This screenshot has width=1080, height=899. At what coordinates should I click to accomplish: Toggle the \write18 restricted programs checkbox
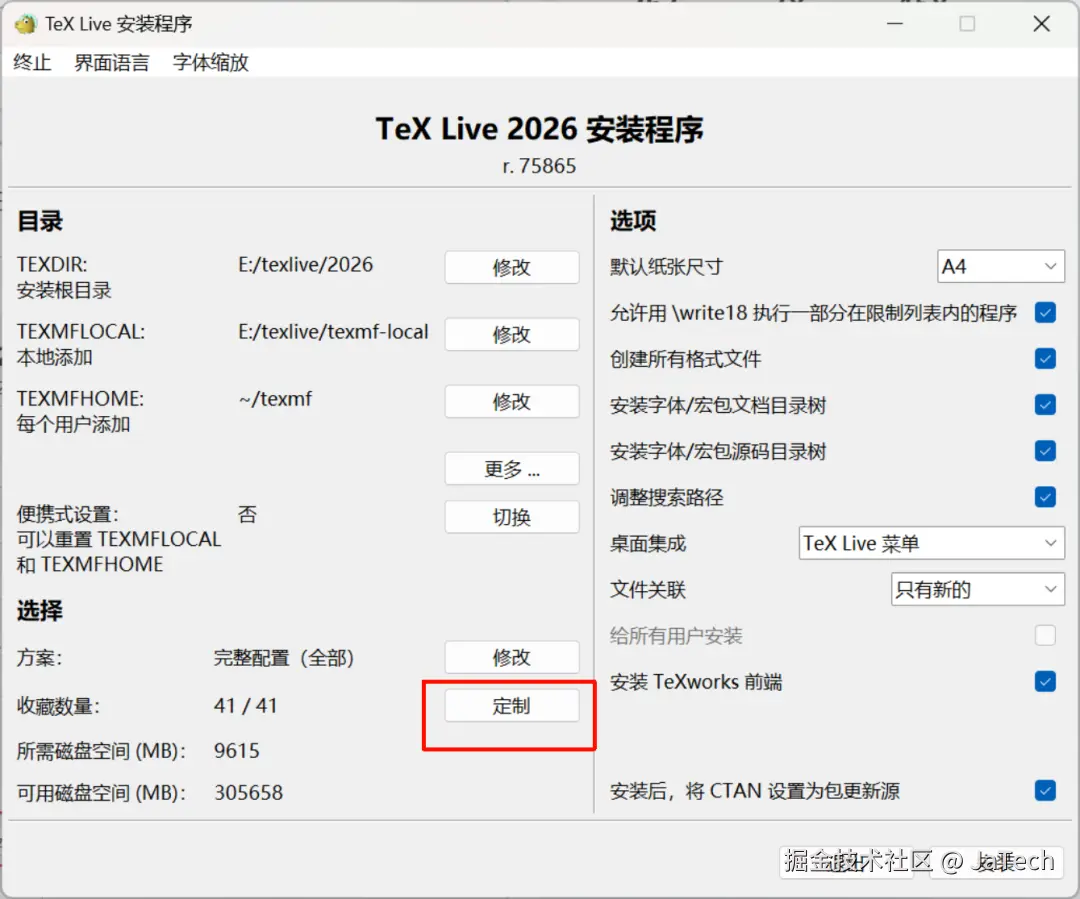pos(1046,313)
